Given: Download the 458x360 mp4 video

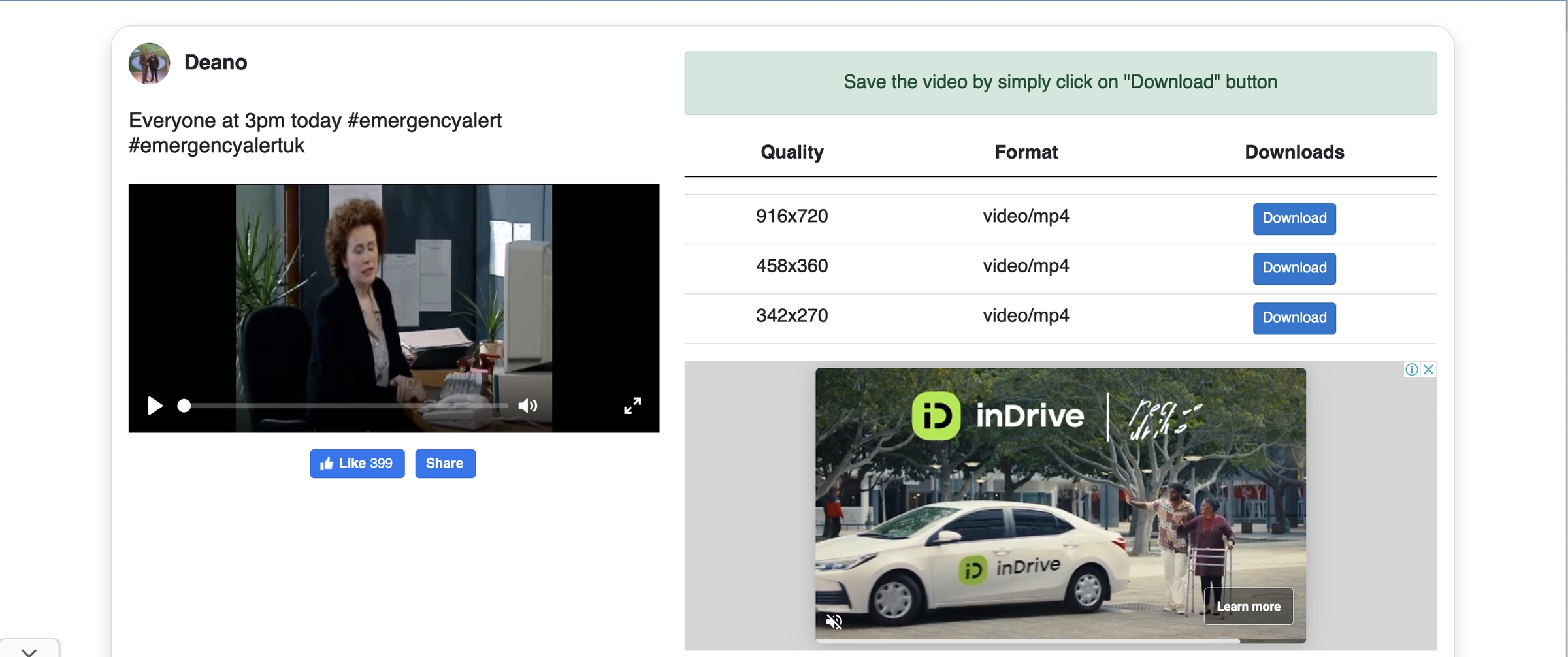Looking at the screenshot, I should [x=1294, y=268].
